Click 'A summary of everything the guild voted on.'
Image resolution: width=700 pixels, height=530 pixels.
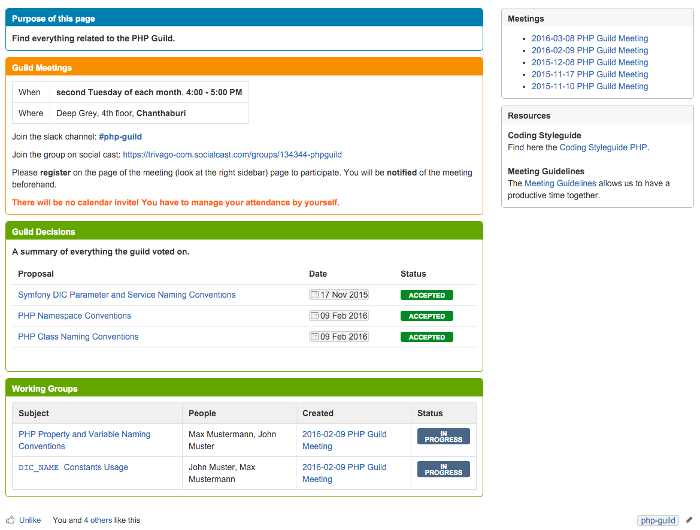point(100,251)
